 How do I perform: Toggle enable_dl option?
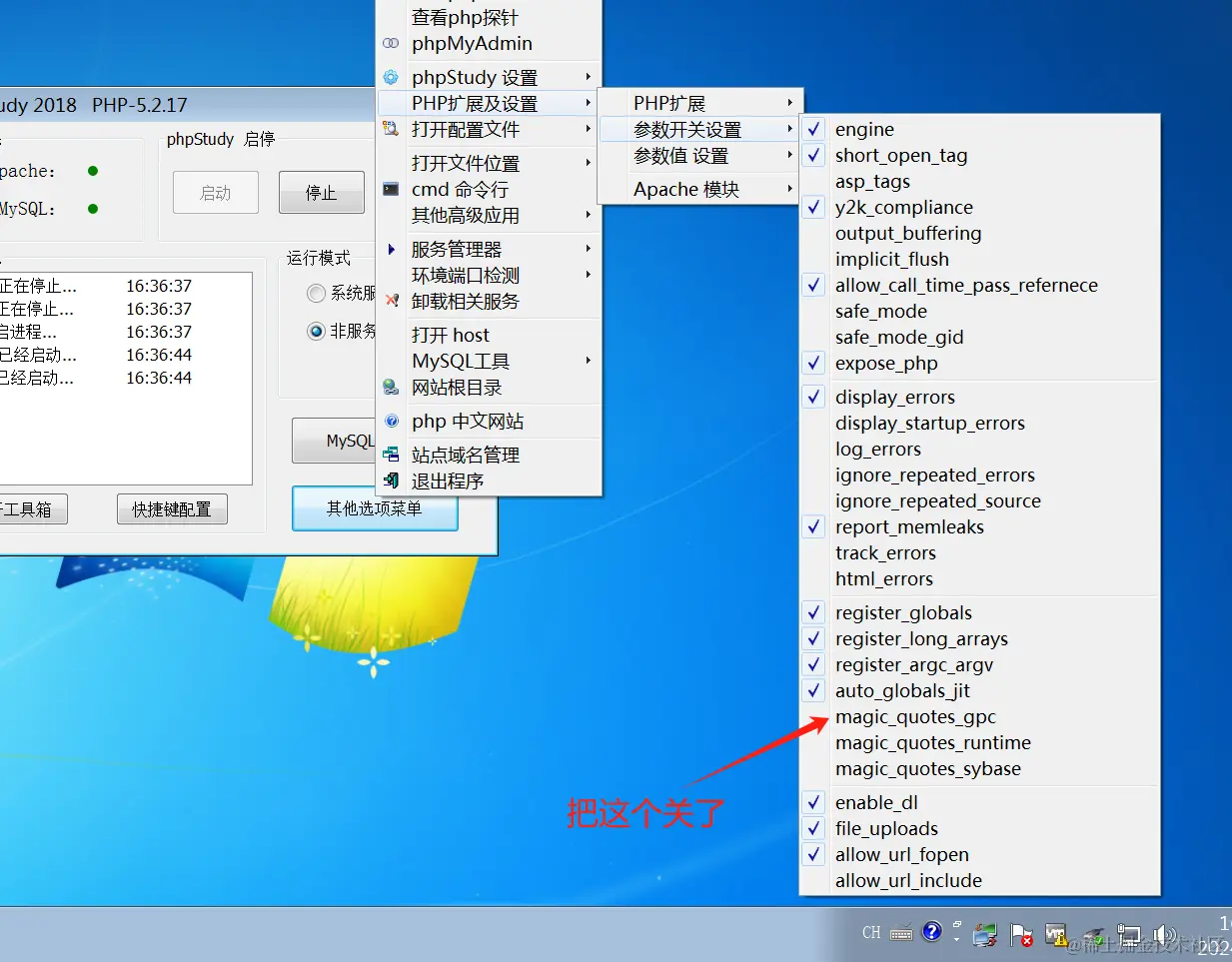click(980, 802)
